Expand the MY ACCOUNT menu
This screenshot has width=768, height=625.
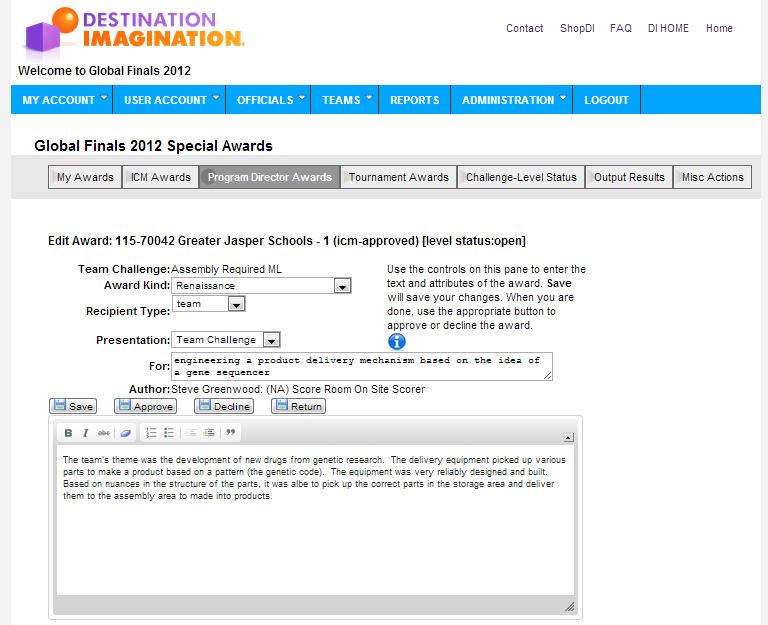[x=64, y=100]
